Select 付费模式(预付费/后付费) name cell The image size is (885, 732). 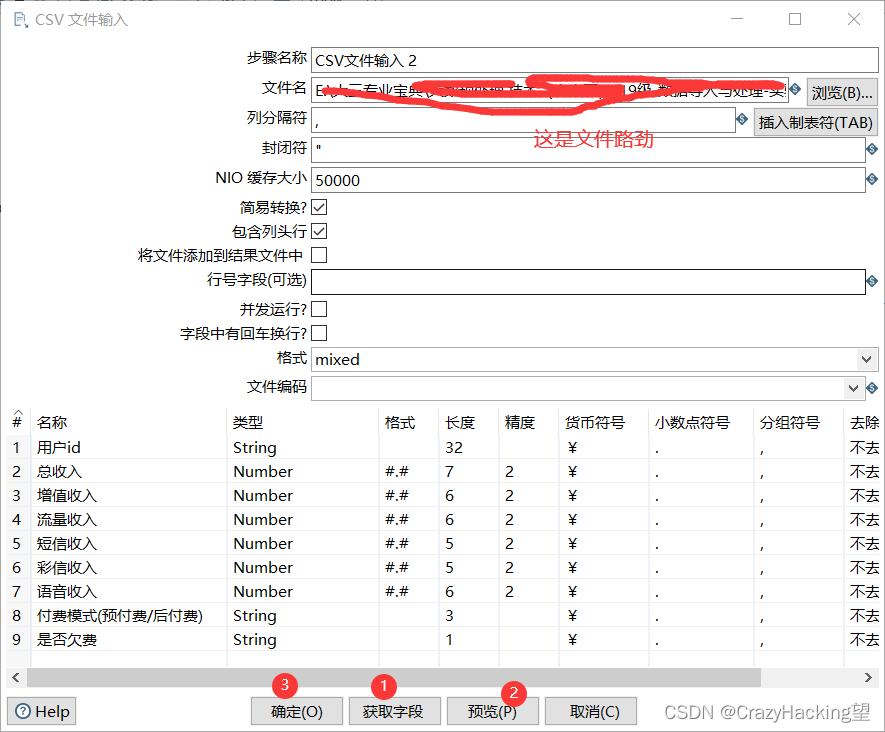point(129,615)
